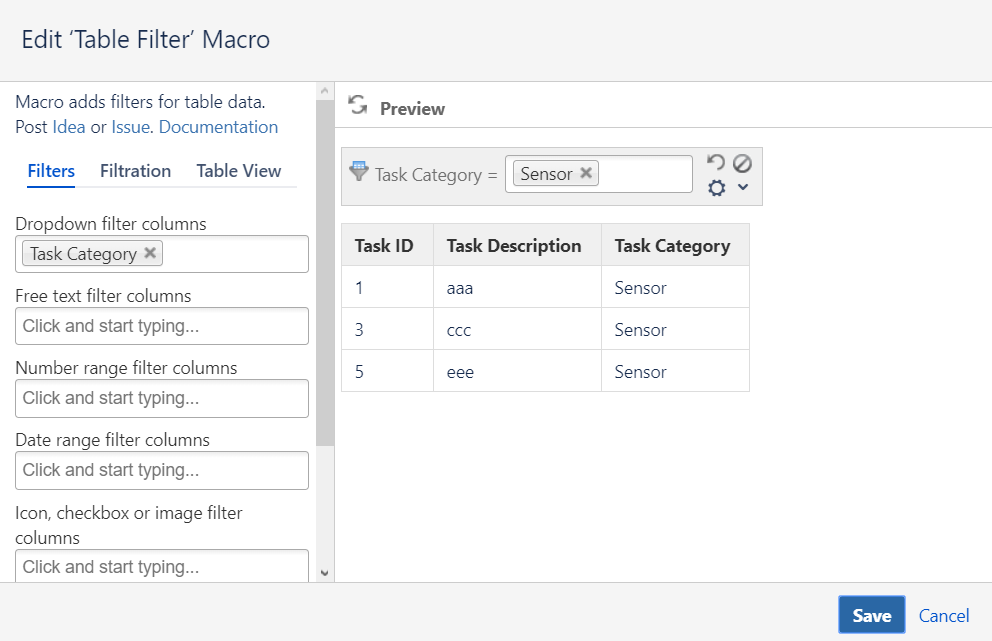Open the Task Category filter dropdown

click(645, 174)
